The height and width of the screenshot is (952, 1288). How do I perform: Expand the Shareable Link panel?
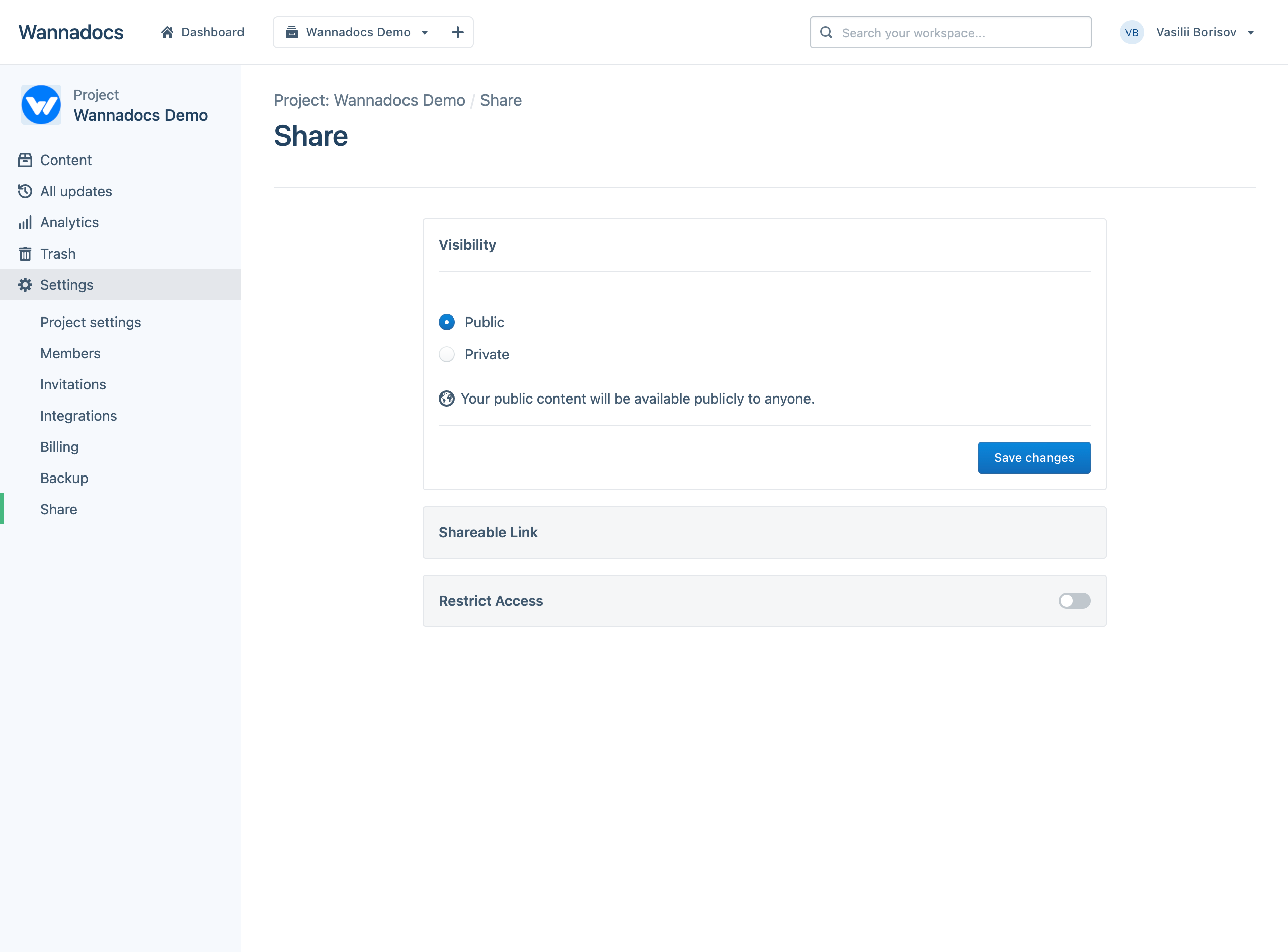[764, 532]
